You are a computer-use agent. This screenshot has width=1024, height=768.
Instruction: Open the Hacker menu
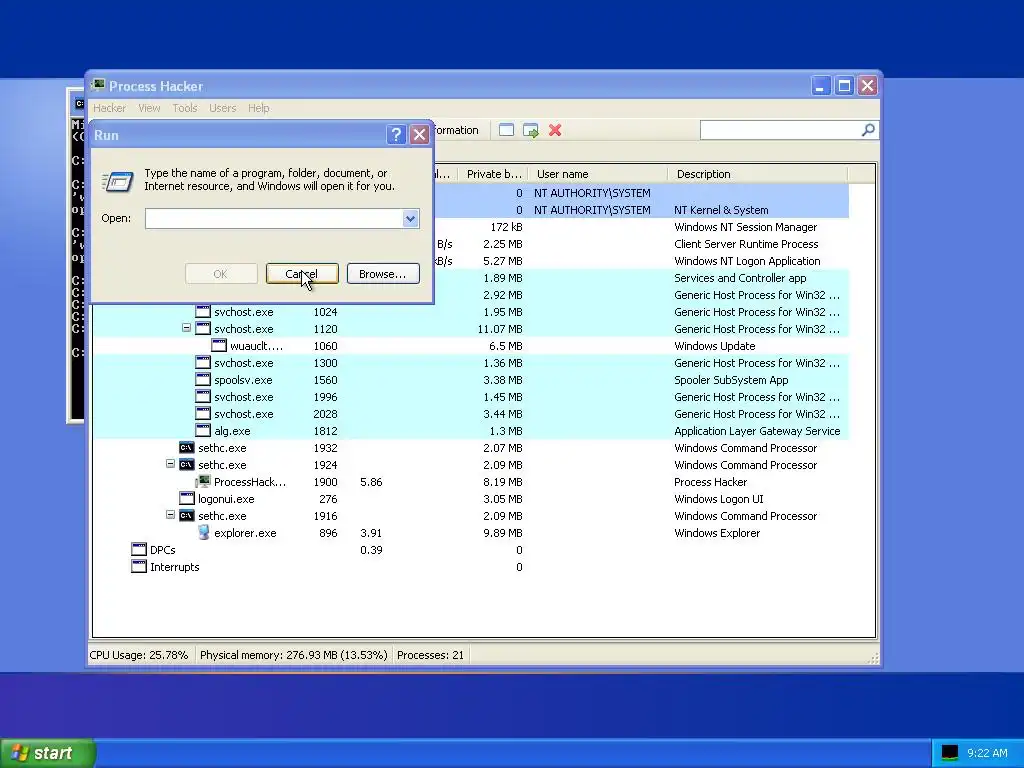click(x=110, y=108)
